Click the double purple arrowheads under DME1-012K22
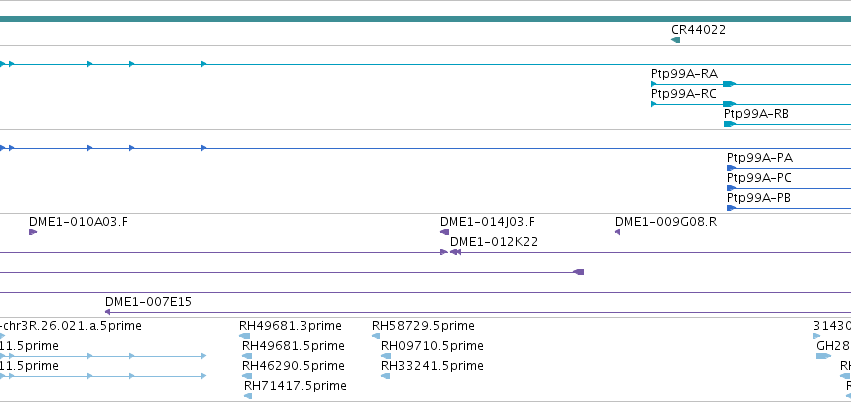851x402 pixels. pos(455,252)
